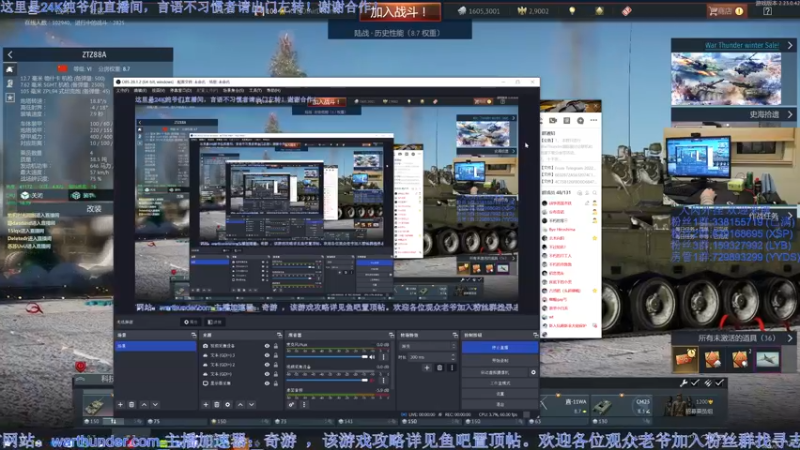
Task: Open advanced audio properties in mixer footer
Action: [291, 405]
